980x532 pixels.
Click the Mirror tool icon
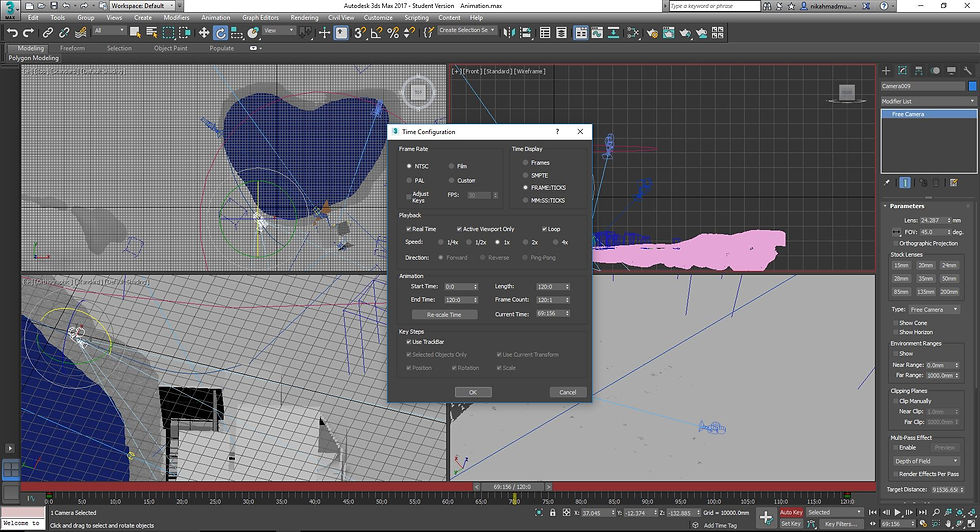pyautogui.click(x=509, y=33)
